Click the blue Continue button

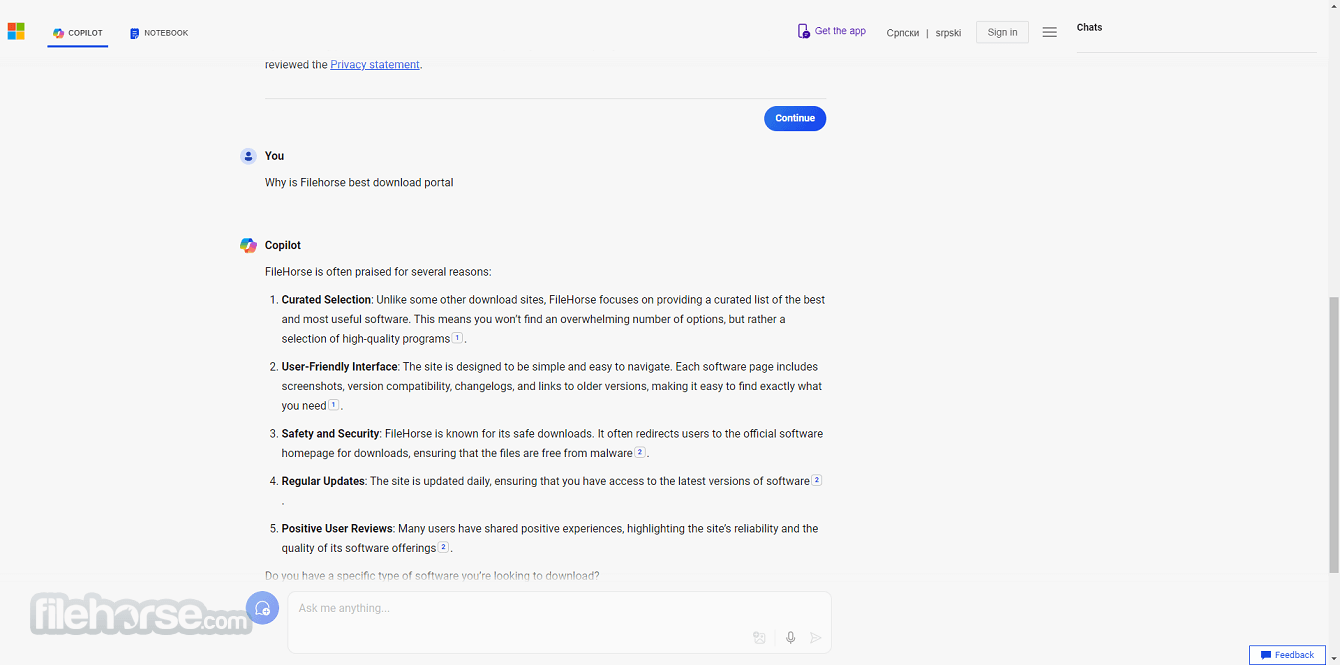click(795, 118)
